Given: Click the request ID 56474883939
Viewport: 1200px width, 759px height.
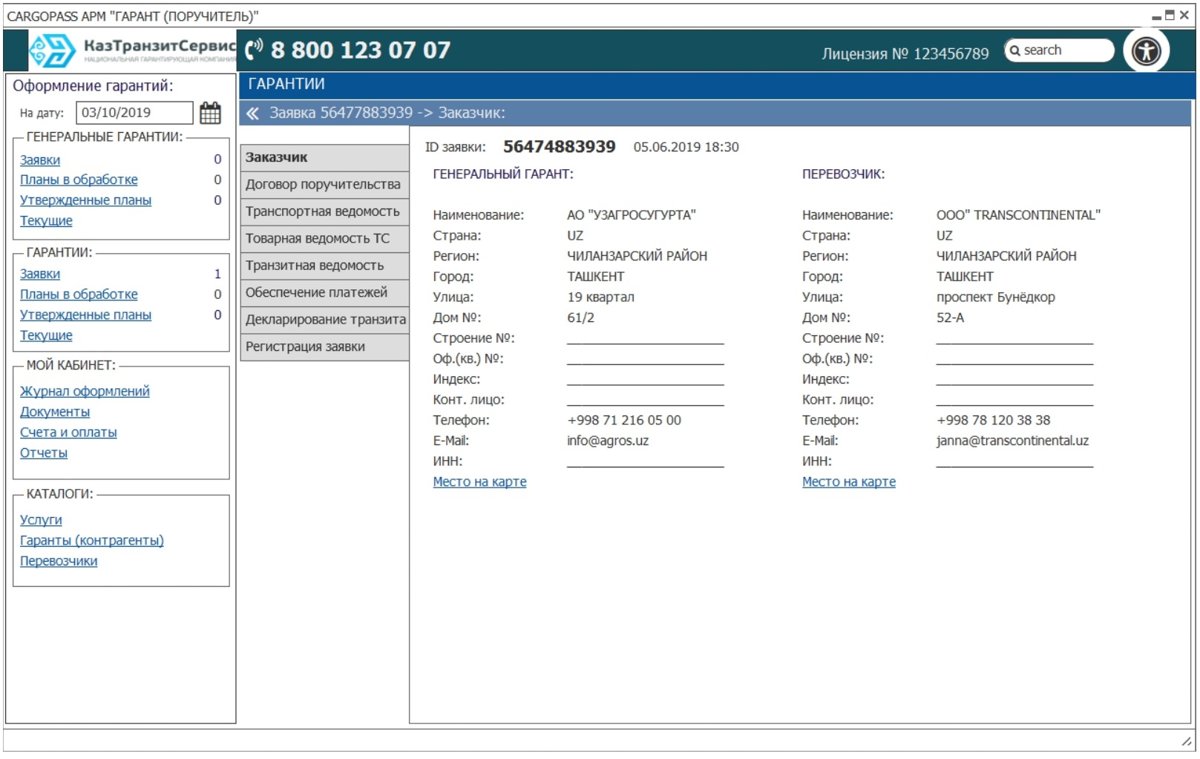Looking at the screenshot, I should pos(559,147).
